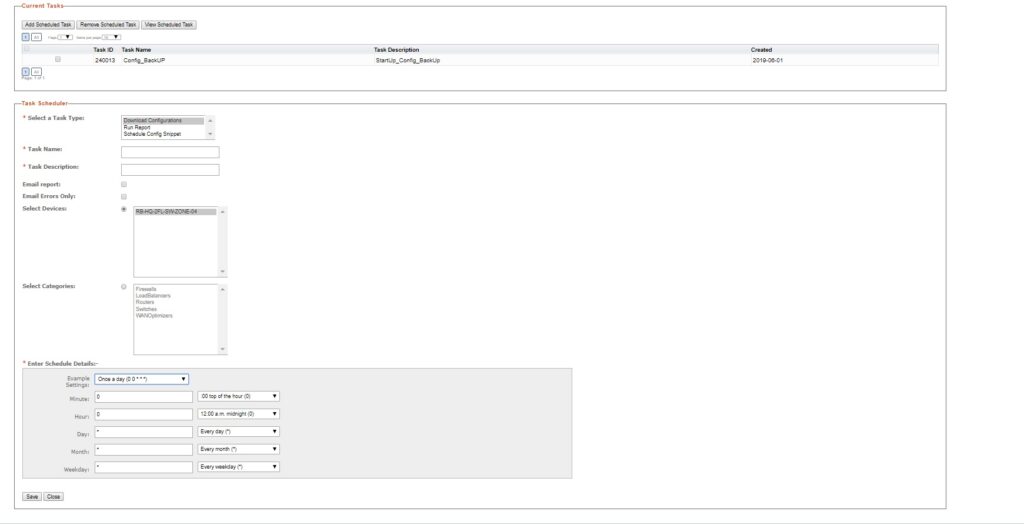Screen dimensions: 1024x525
Task: Tick the select-all checkbox in table header
Action: [26, 49]
